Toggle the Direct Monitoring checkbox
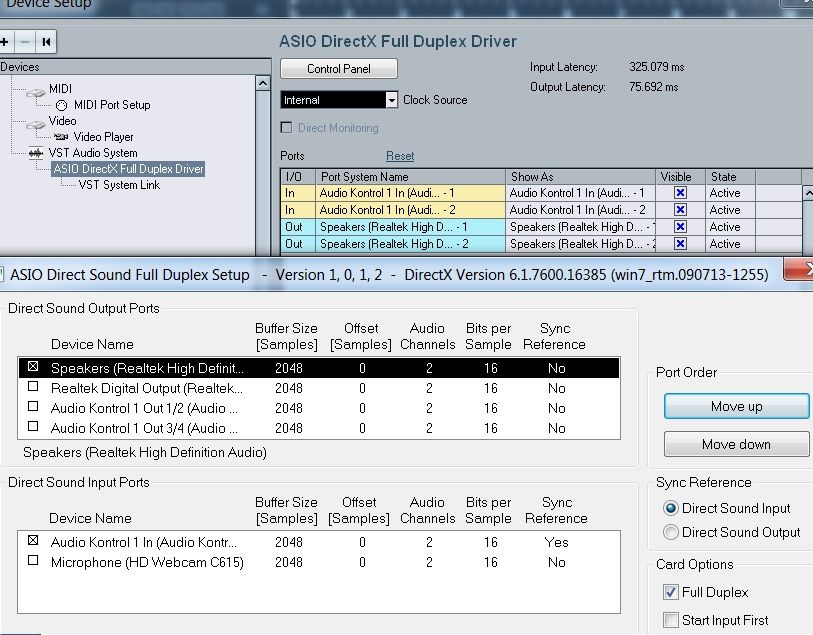This screenshot has height=635, width=813. [286, 128]
